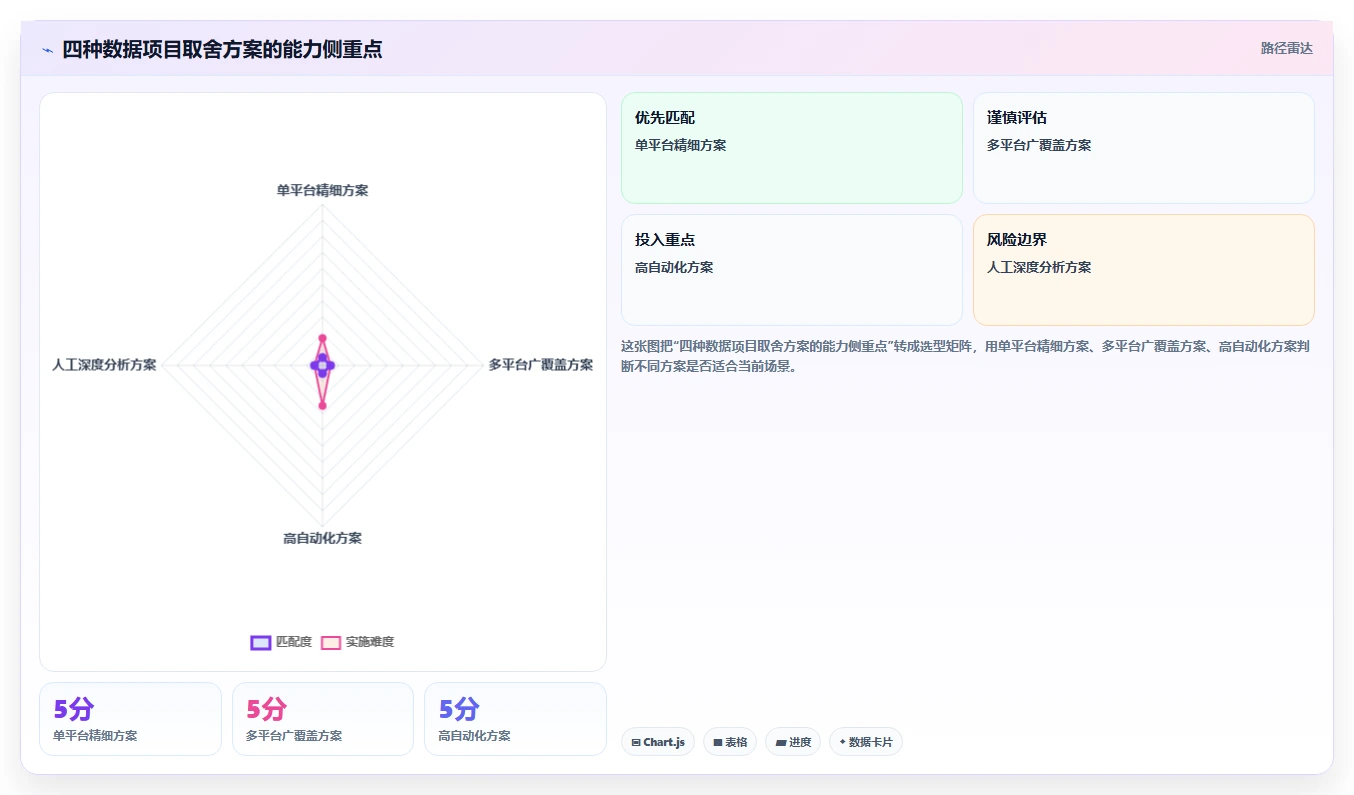Screen dimensions: 1354x795
Task: Click the description paragraph starting 这张图把
Action: click(967, 356)
